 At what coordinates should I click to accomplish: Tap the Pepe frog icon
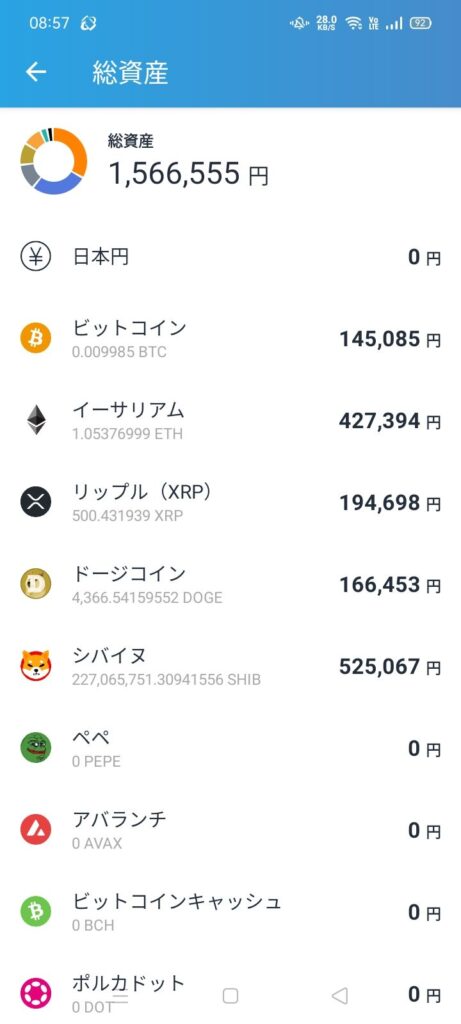(x=35, y=748)
